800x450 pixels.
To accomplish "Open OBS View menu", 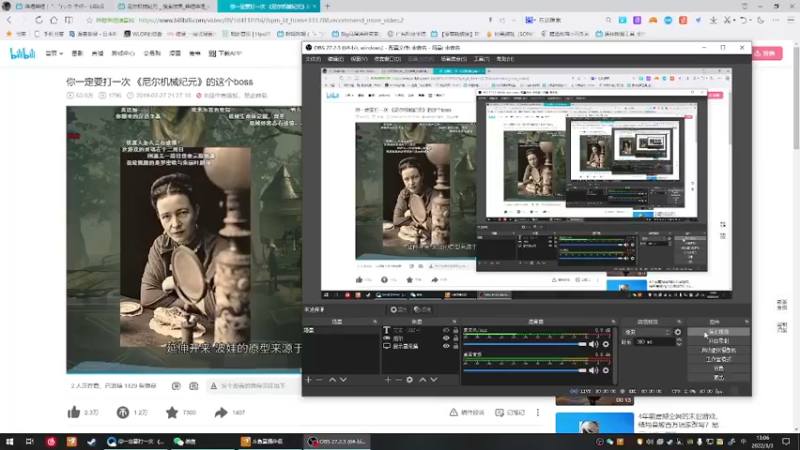I will 358,59.
